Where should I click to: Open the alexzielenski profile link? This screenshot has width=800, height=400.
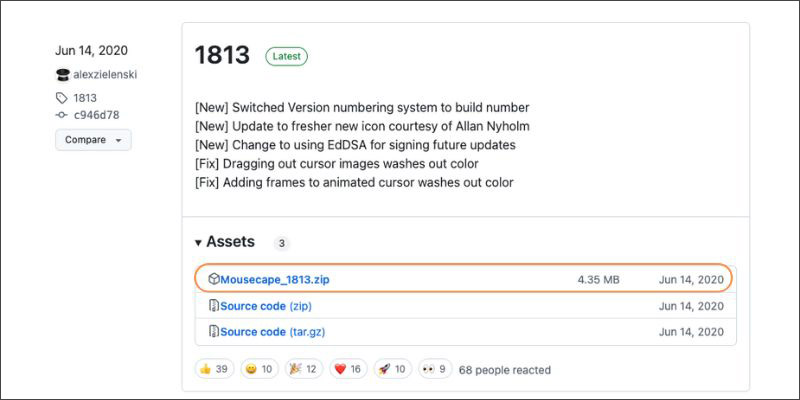105,75
